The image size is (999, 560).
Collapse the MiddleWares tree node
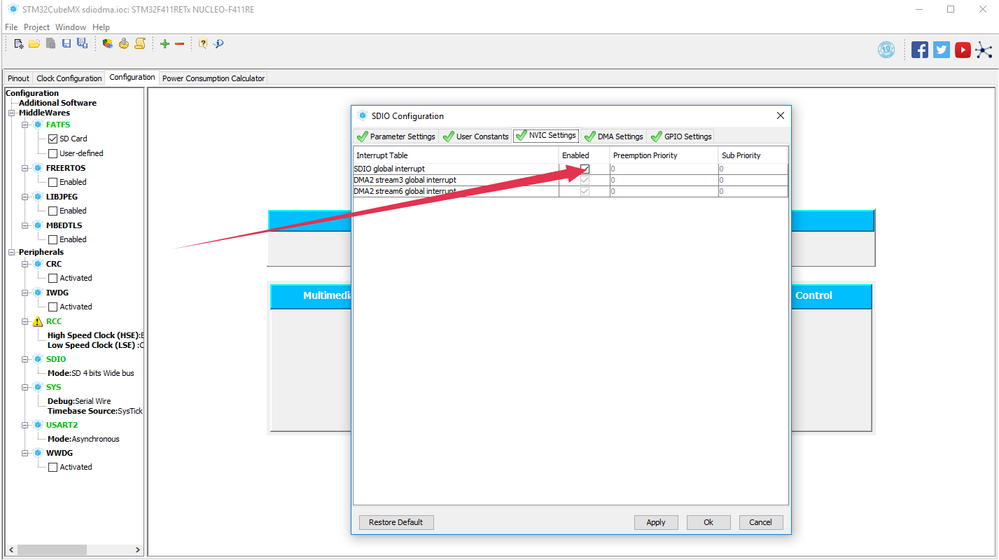(x=11, y=113)
